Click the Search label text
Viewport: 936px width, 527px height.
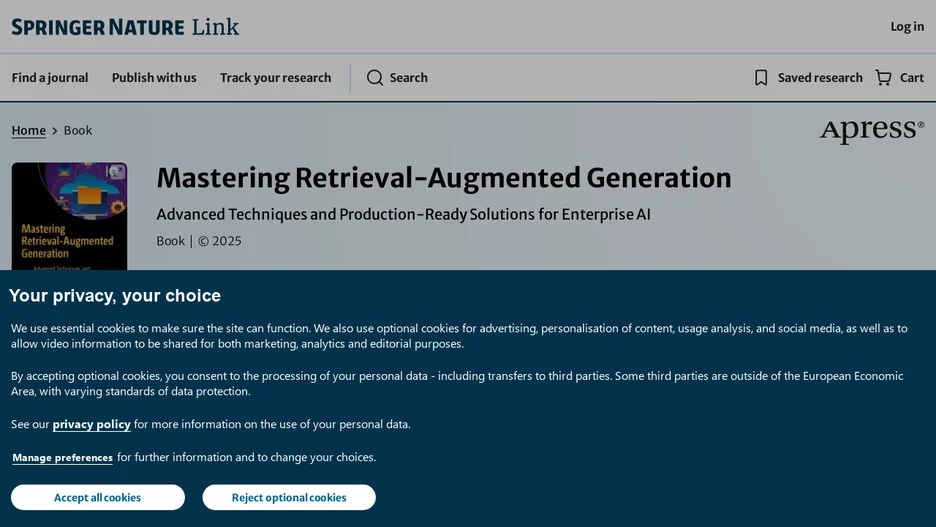(x=408, y=78)
